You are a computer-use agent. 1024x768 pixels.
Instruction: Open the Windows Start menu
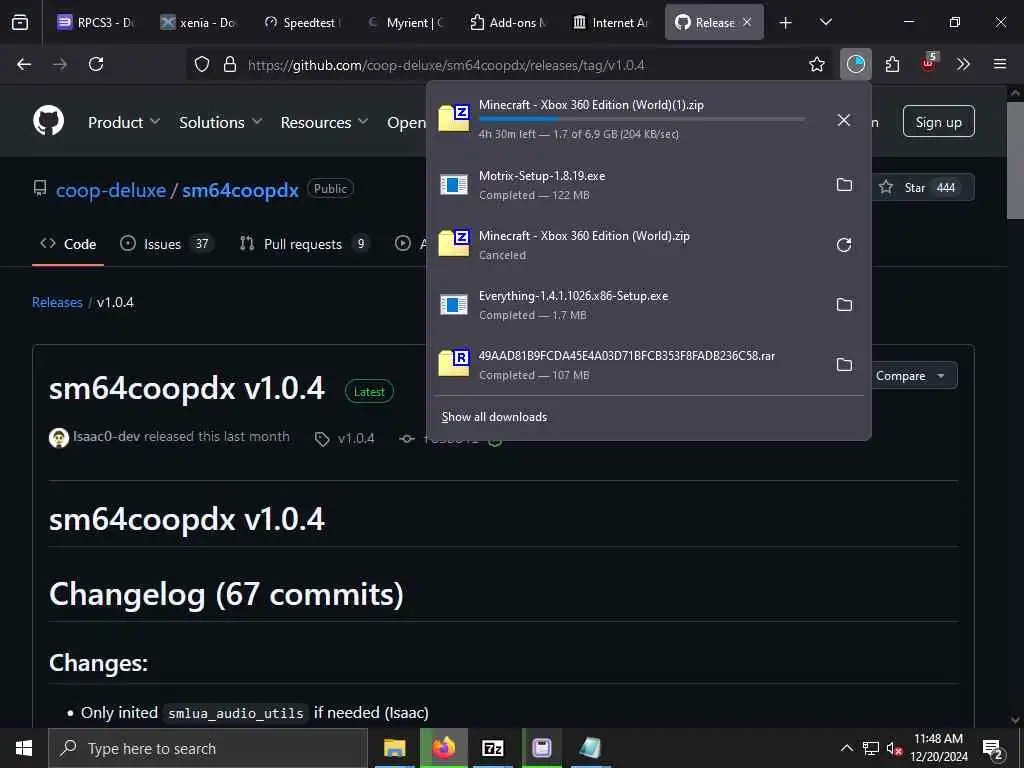[24, 748]
